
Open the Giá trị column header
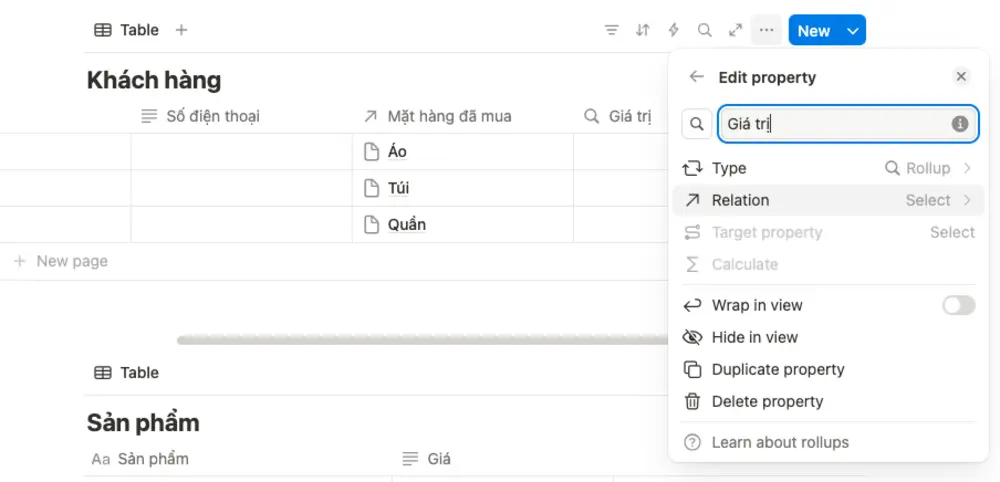(x=620, y=117)
